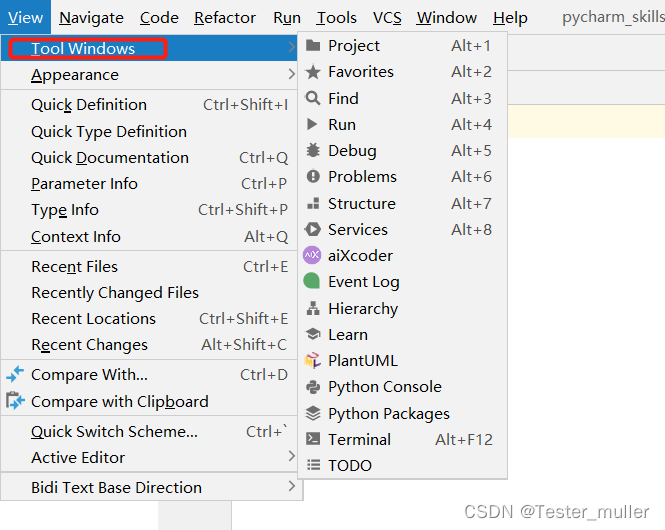Screen dimensions: 665x530
Task: Choose Quick Documentation
Action: (149, 158)
